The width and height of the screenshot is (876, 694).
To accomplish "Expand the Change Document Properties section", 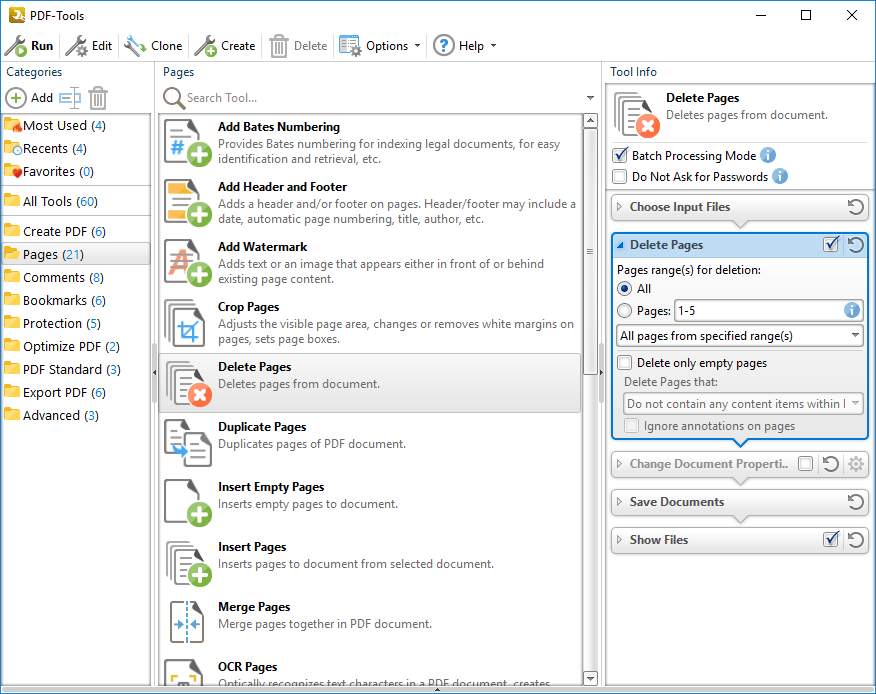I will [x=619, y=464].
